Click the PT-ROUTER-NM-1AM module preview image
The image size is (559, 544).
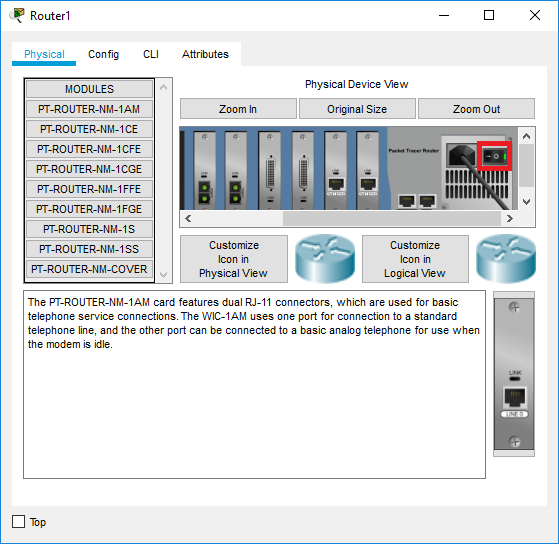514,374
